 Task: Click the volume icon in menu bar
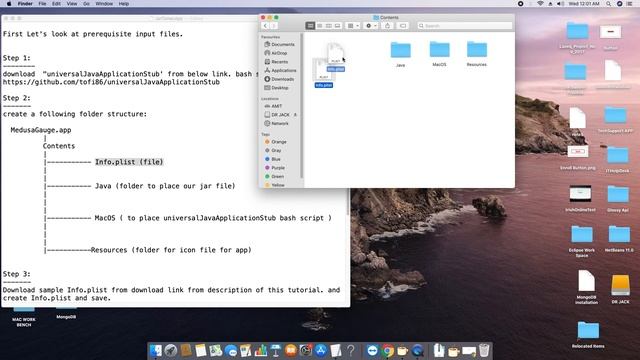(560, 4)
